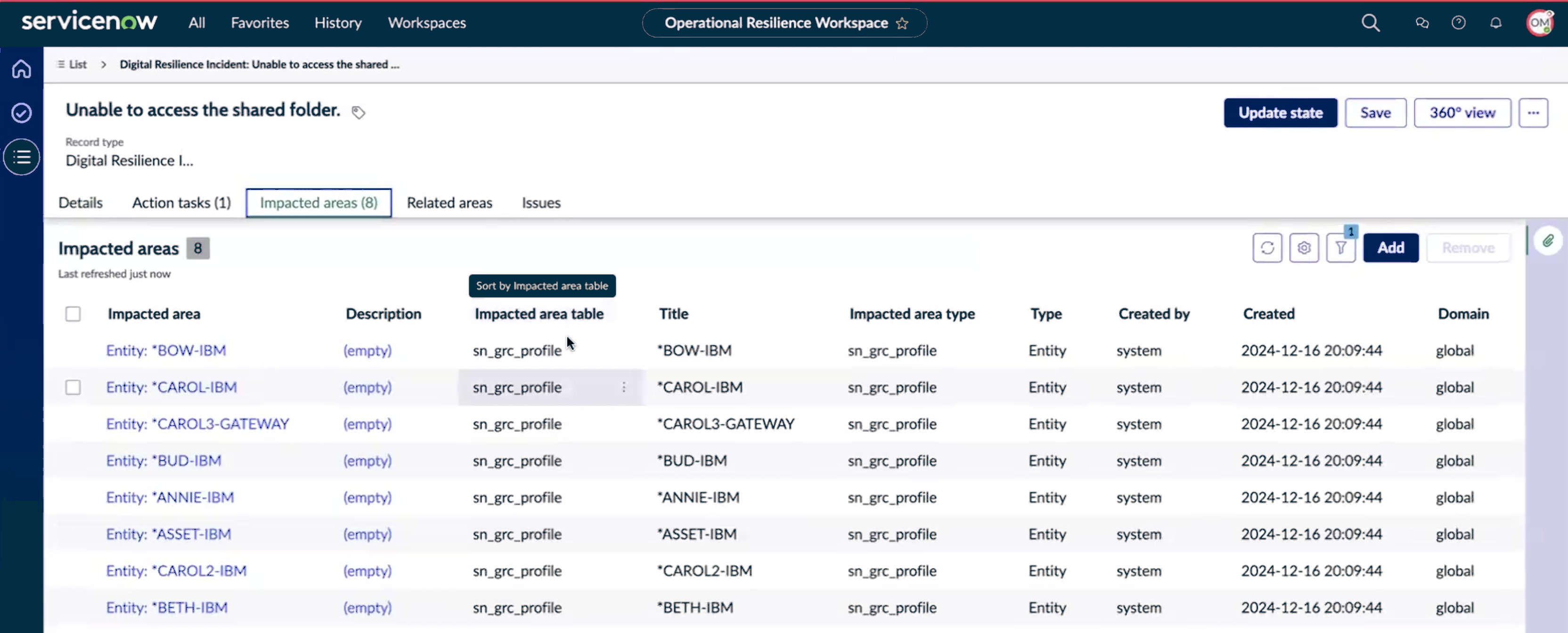Viewport: 1568px width, 633px height.
Task: Open attachments paperclip icon
Action: 1548,241
